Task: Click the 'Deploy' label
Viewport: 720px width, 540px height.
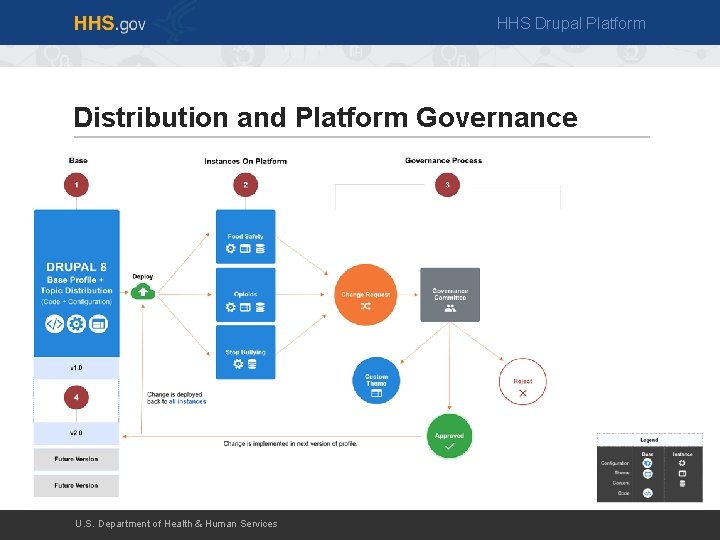Action: [x=143, y=276]
